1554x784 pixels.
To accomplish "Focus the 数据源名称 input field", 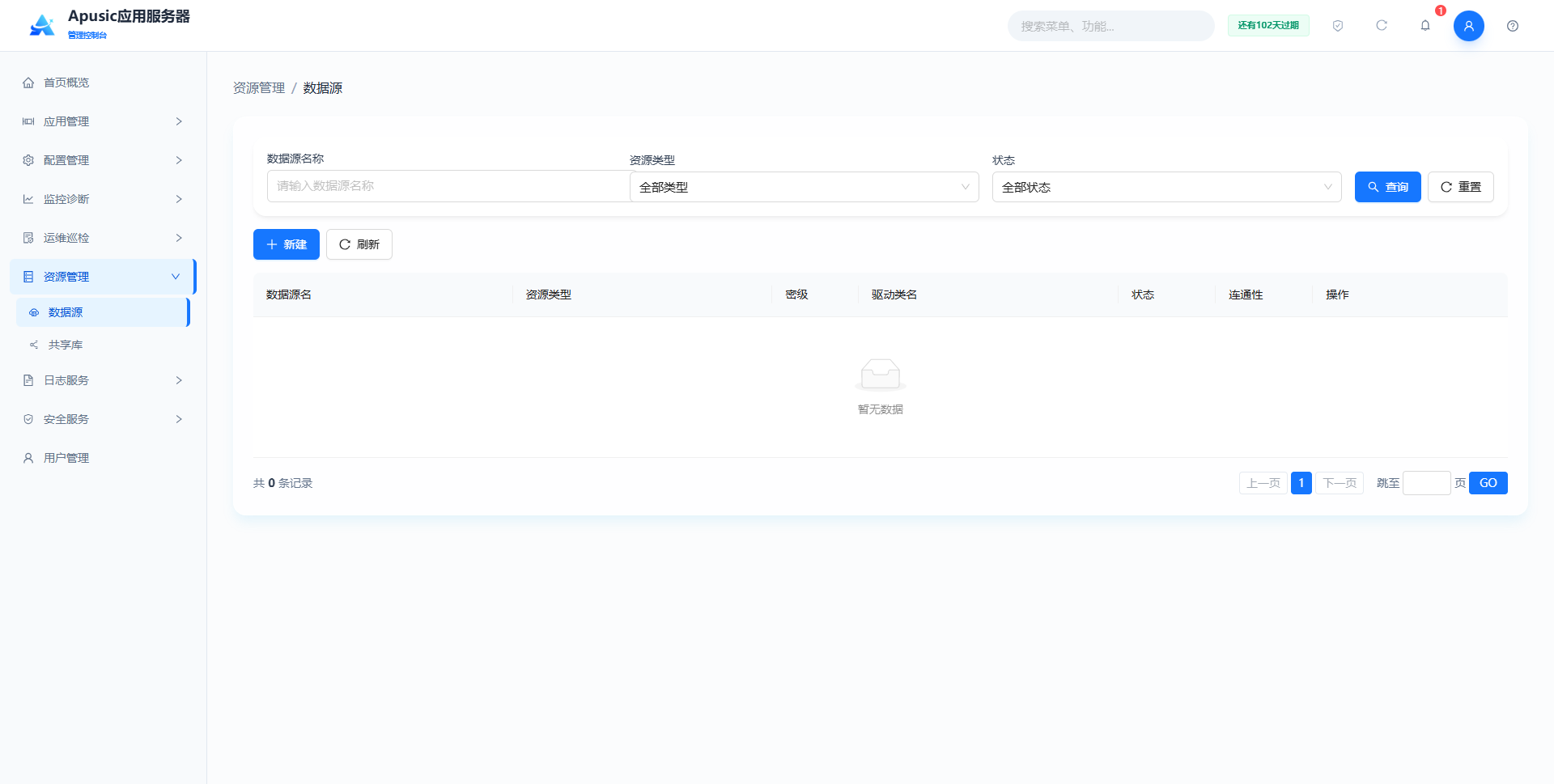I will [448, 186].
